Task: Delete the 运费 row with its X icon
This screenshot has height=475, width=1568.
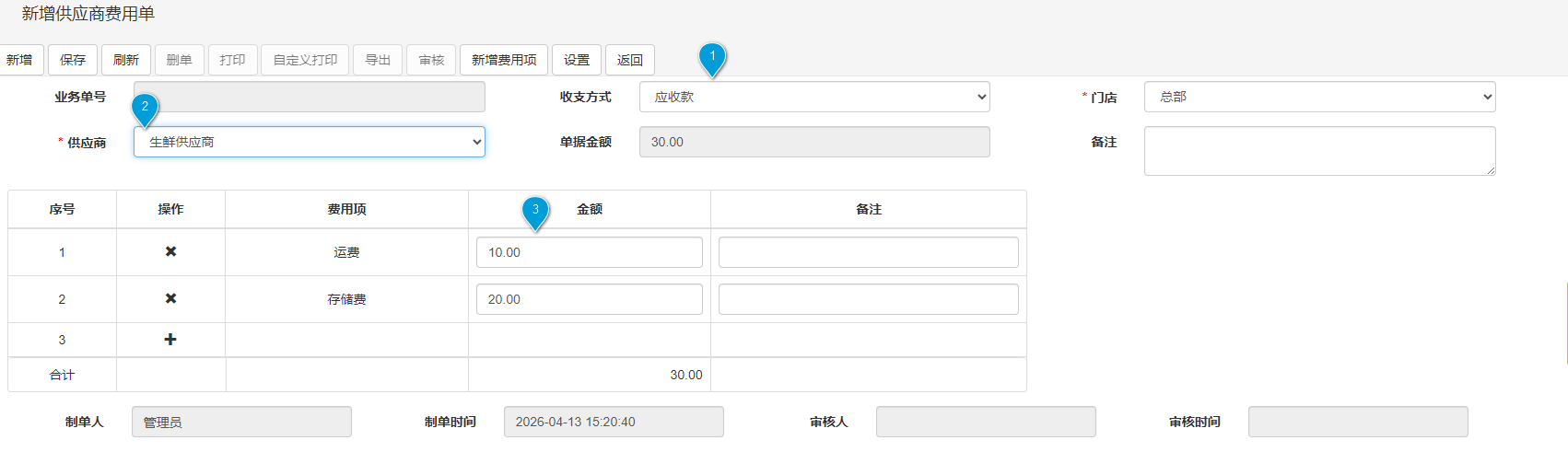Action: point(170,251)
